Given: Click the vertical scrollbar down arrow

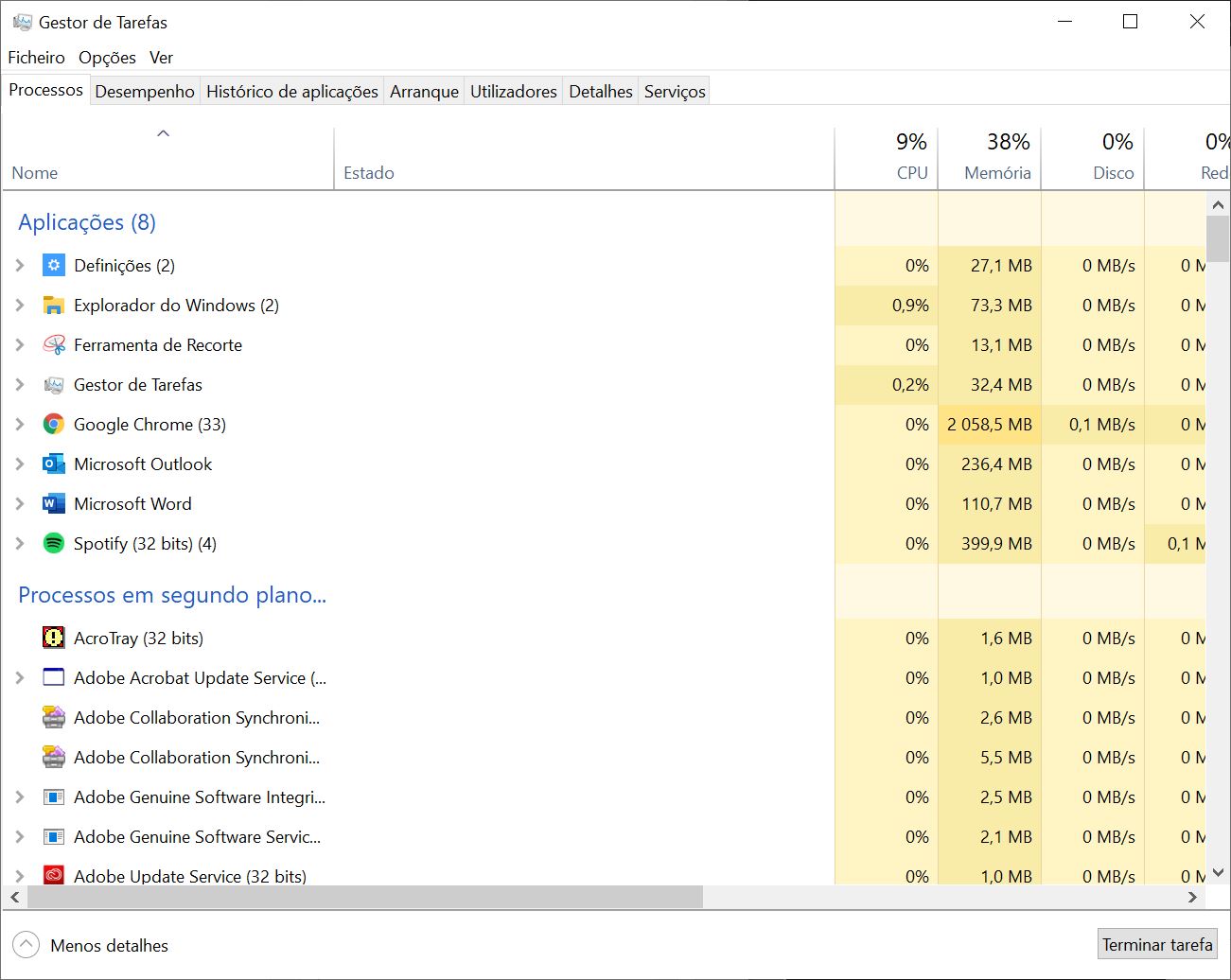Looking at the screenshot, I should [x=1218, y=873].
